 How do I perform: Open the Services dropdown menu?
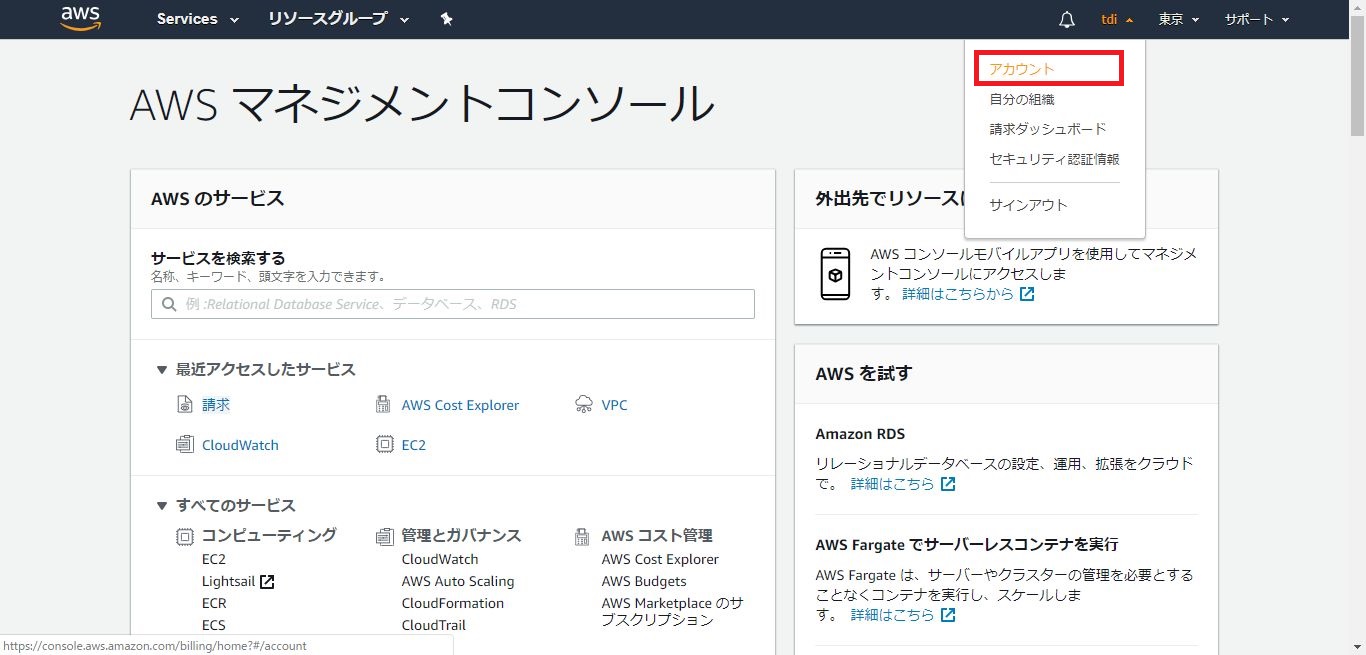pyautogui.click(x=197, y=19)
